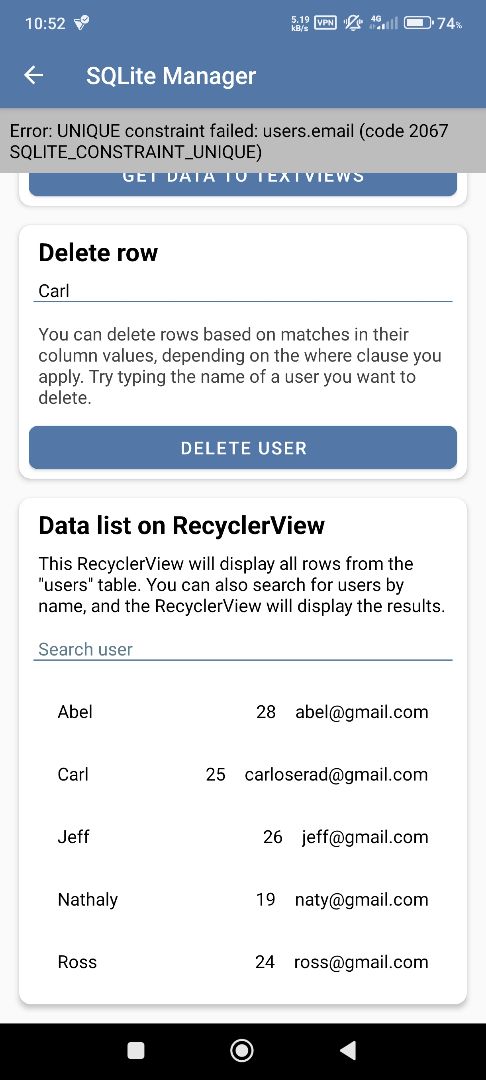Click the Get Data To TextViews button
This screenshot has width=486, height=1080.
point(243,180)
